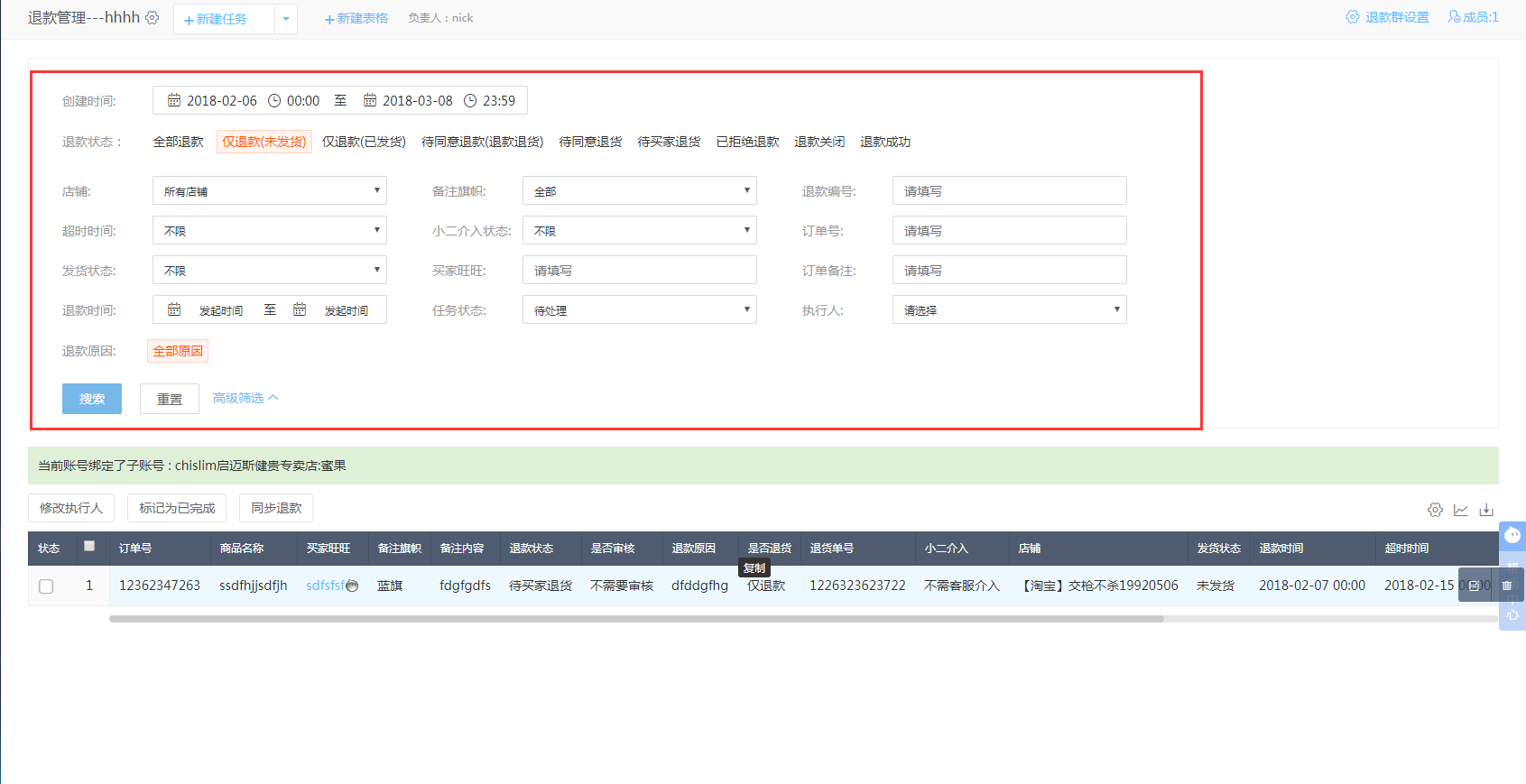This screenshot has height=784, width=1526.
Task: Open the line chart statistics icon
Action: [1461, 510]
